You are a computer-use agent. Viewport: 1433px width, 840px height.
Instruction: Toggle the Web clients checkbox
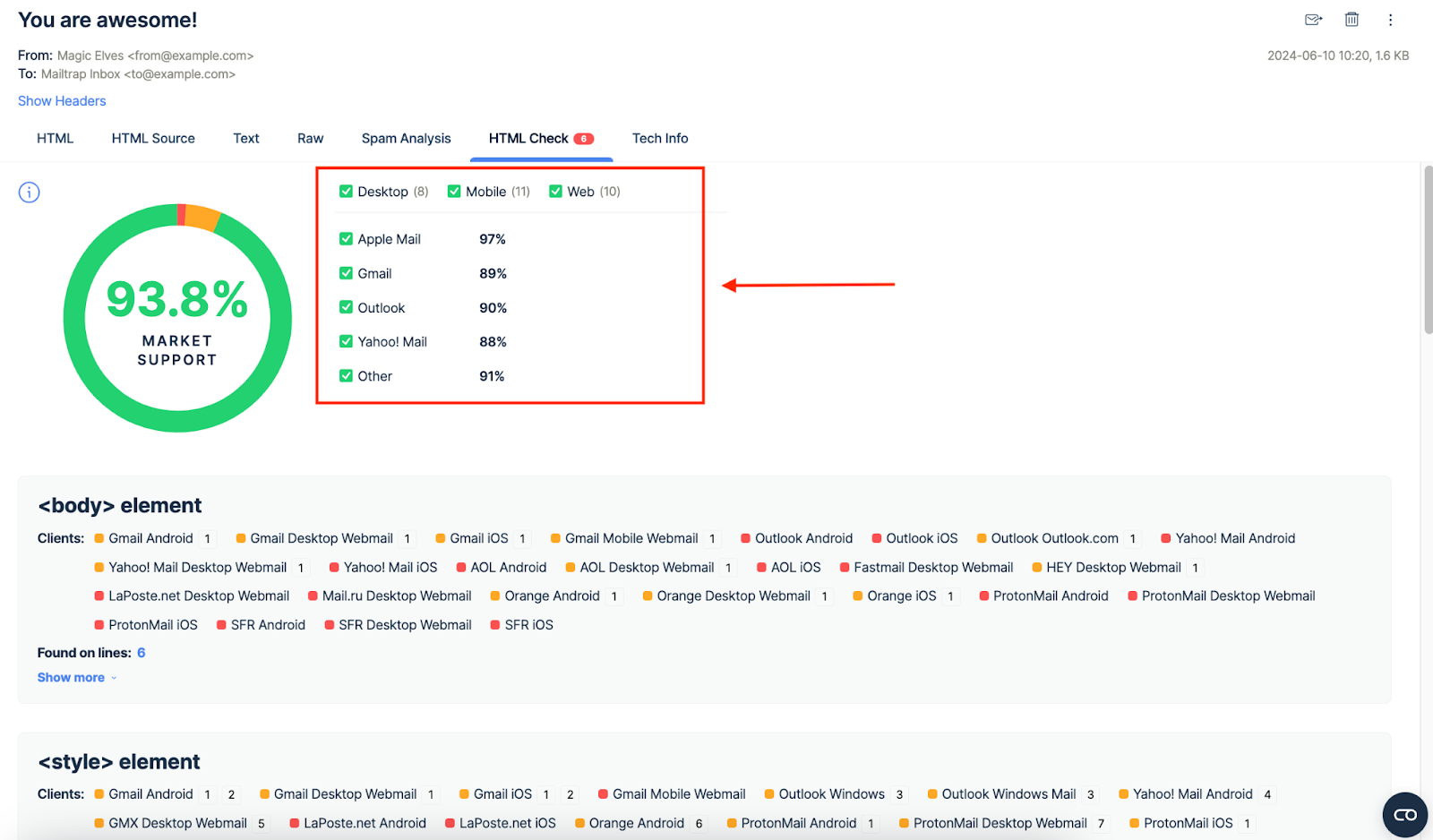(x=555, y=191)
